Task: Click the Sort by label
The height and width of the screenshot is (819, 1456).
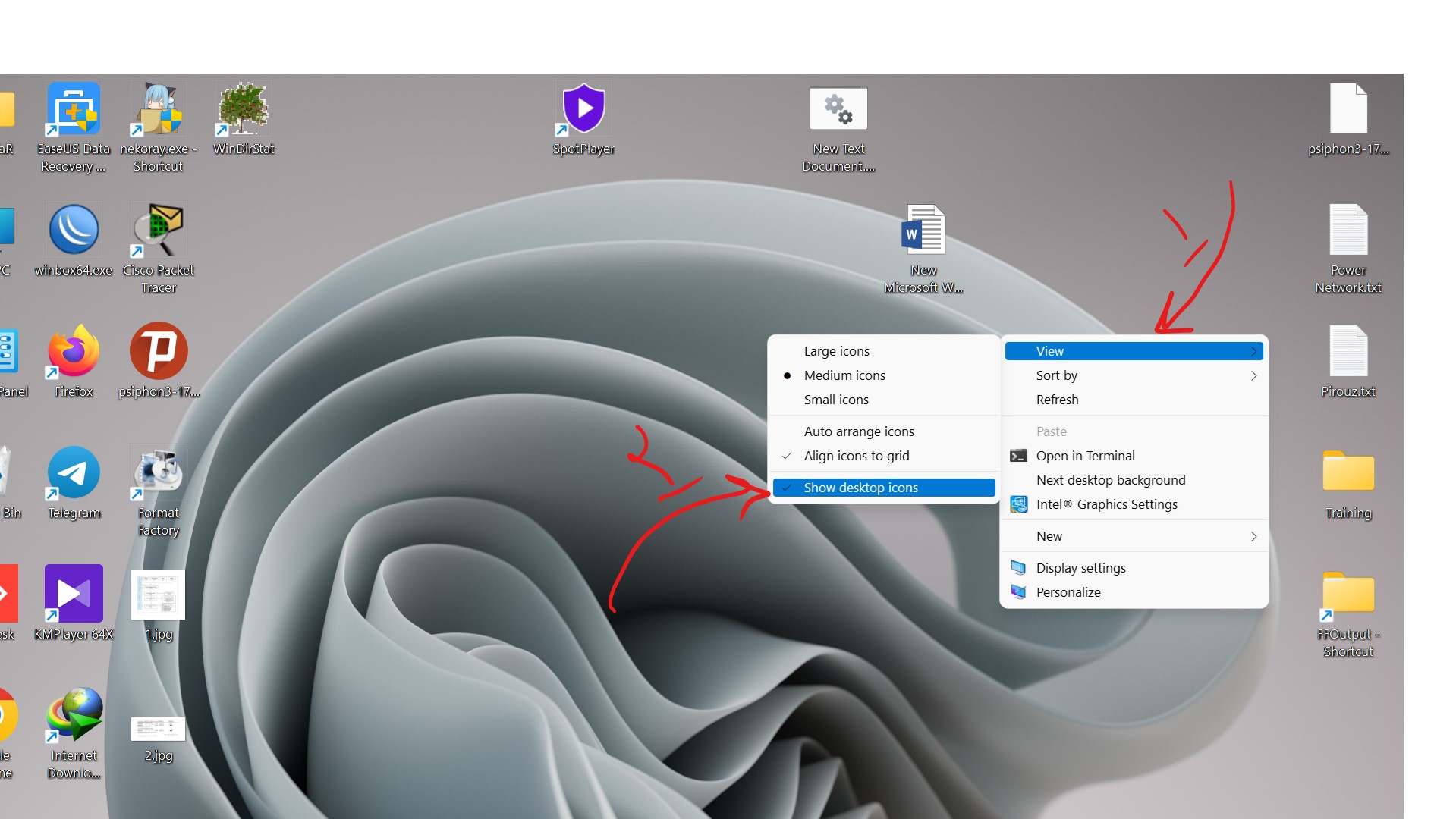Action: (1056, 375)
